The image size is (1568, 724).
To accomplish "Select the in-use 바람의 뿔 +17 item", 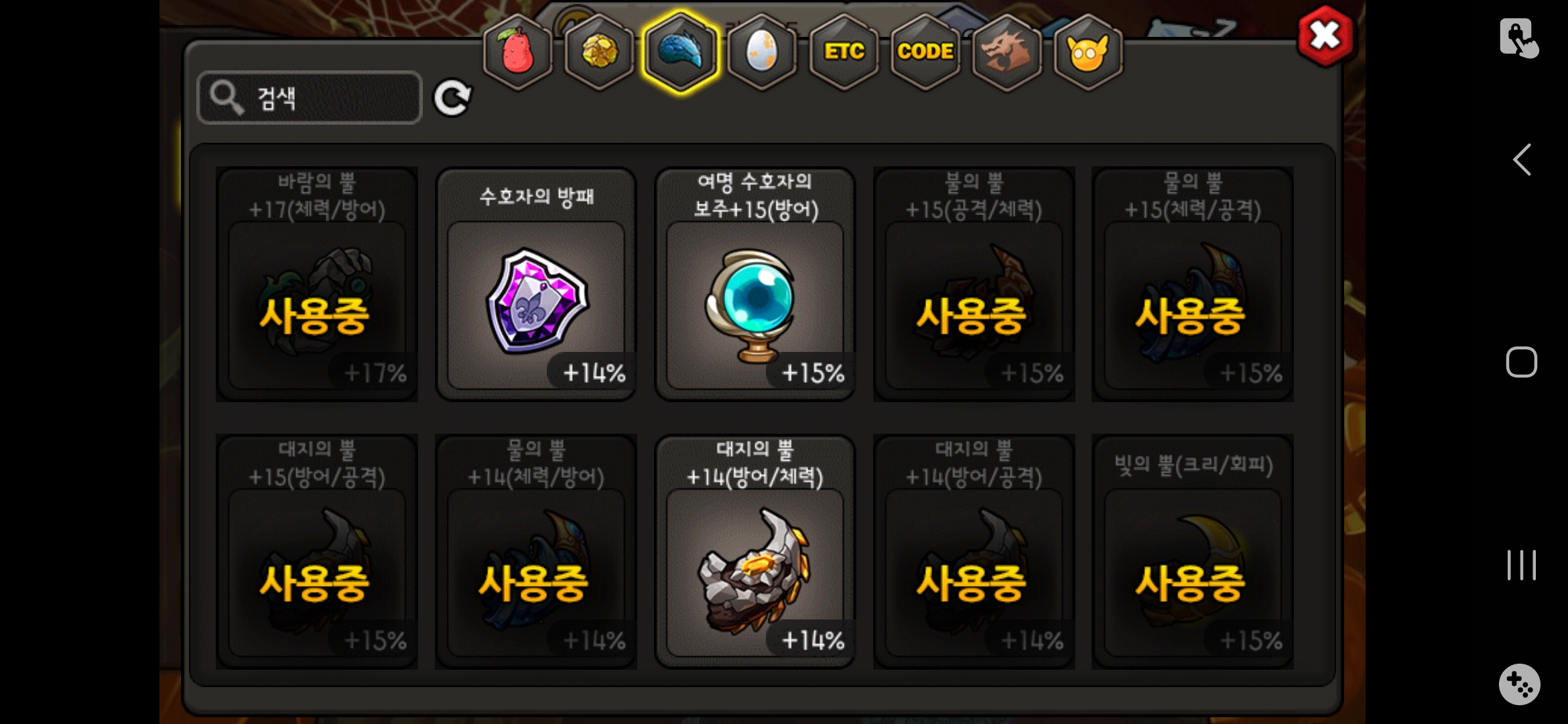I will [x=317, y=284].
